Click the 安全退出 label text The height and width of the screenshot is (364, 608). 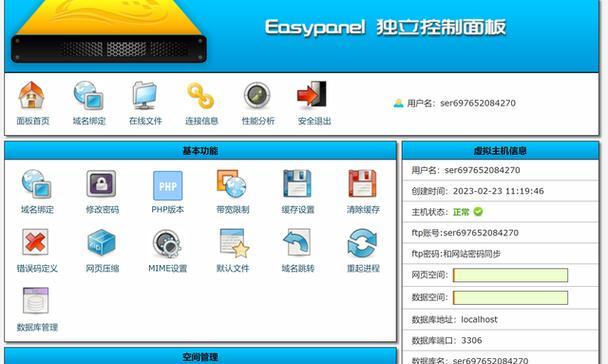(x=314, y=121)
